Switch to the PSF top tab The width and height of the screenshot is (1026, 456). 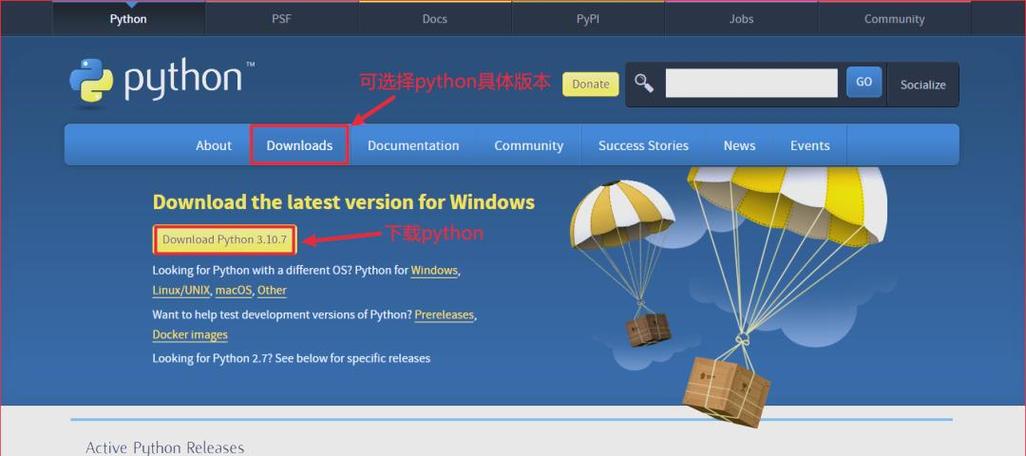click(281, 19)
